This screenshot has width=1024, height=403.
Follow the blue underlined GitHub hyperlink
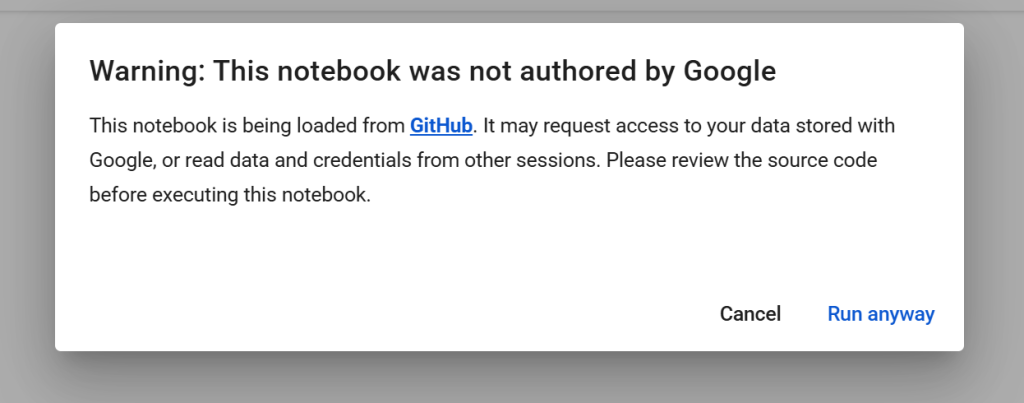pyautogui.click(x=440, y=126)
